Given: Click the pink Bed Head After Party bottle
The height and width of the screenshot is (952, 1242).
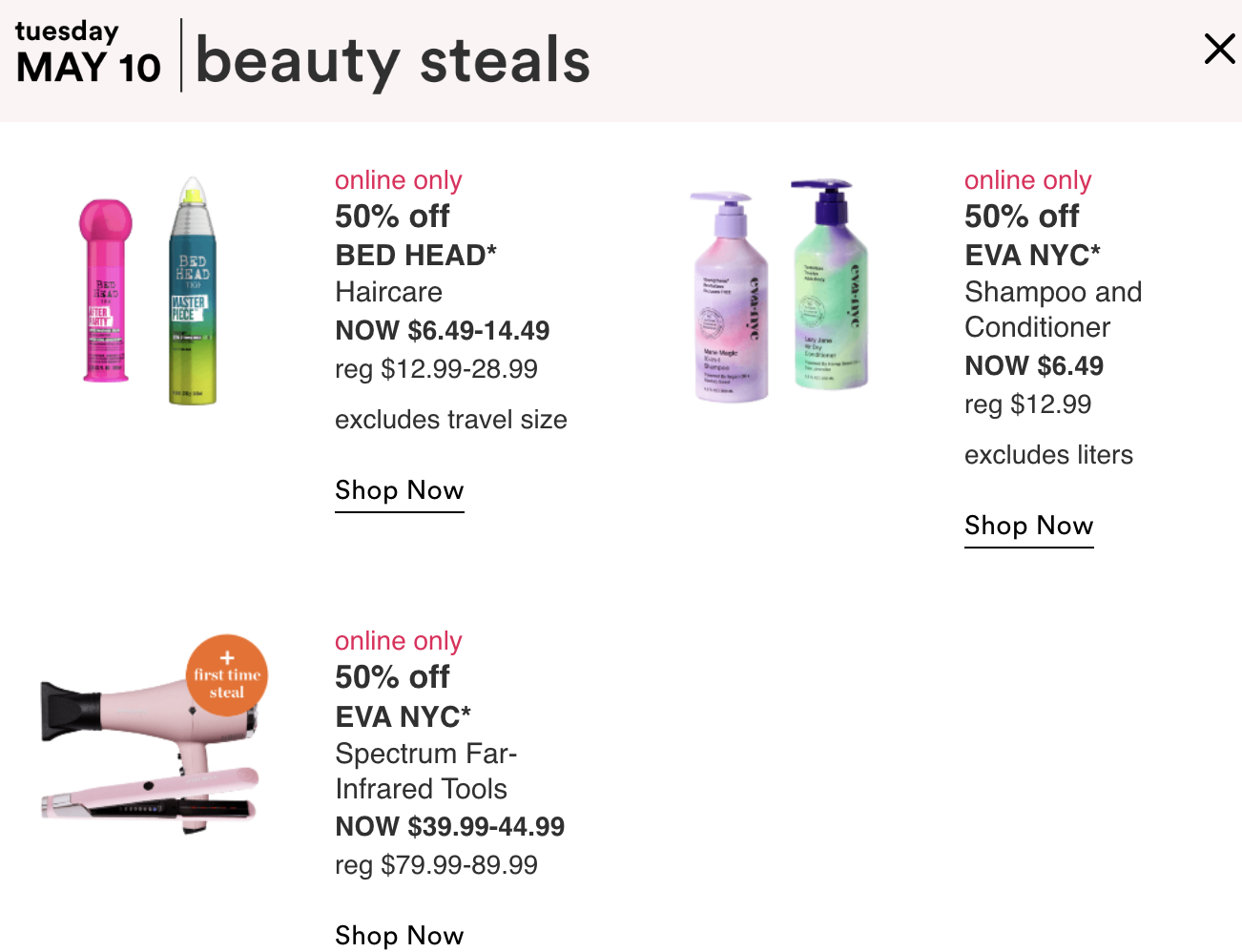Looking at the screenshot, I should coord(105,291).
